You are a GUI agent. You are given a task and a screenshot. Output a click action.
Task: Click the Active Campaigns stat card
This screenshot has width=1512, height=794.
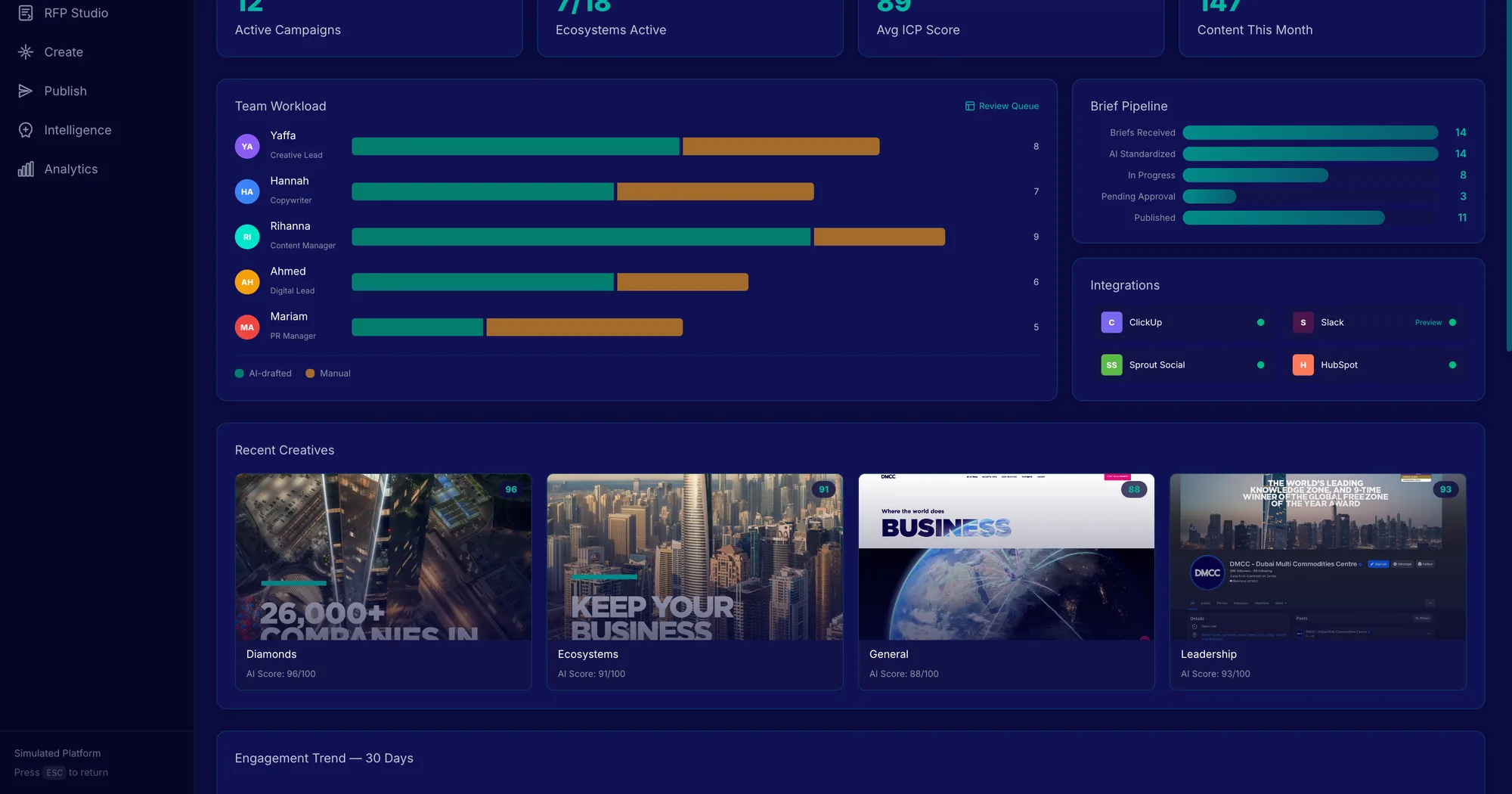370,26
